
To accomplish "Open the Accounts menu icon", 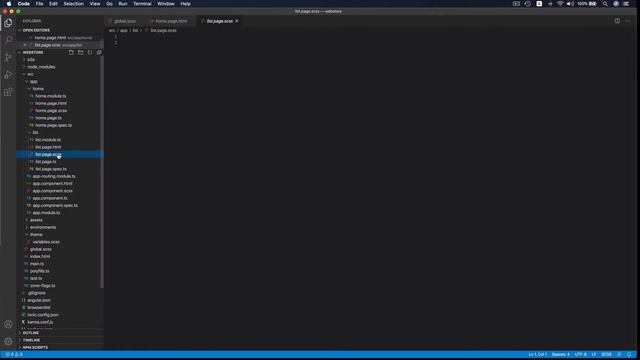I will point(8,324).
